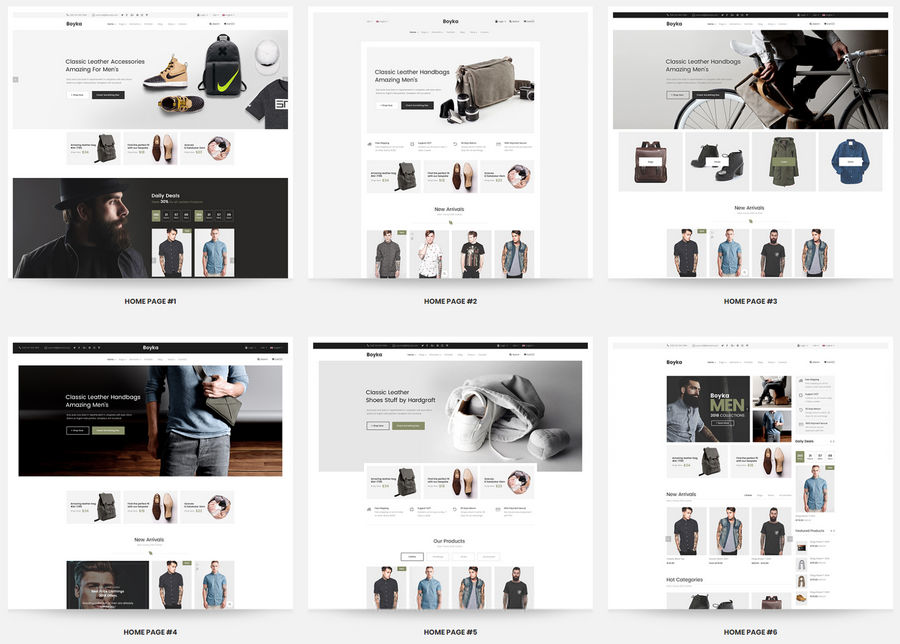Click the Boyka logo in Home Page #2 preview
Viewport: 900px width, 644px height.
451,21
